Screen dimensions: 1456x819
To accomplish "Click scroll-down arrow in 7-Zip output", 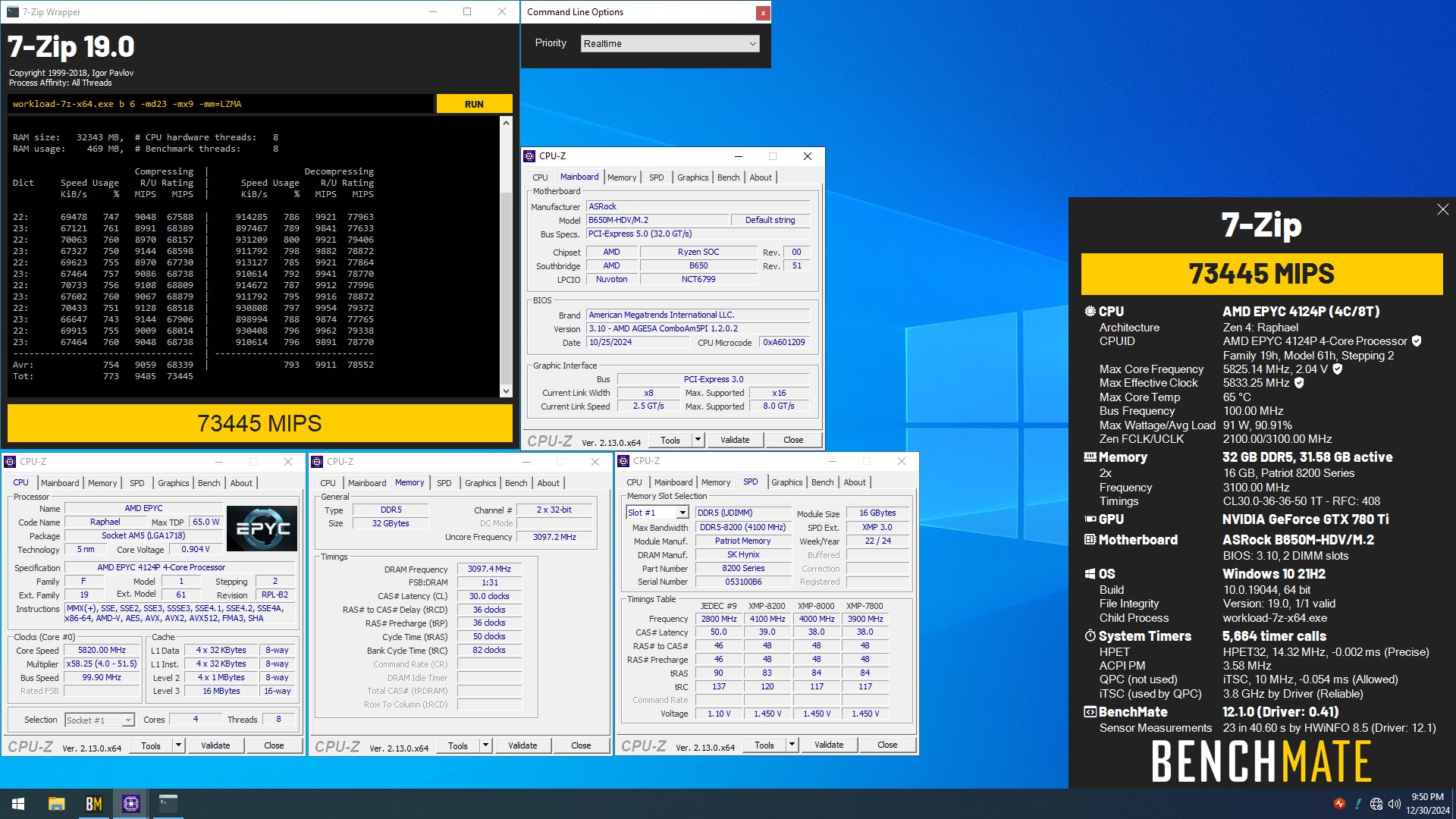I will (506, 391).
